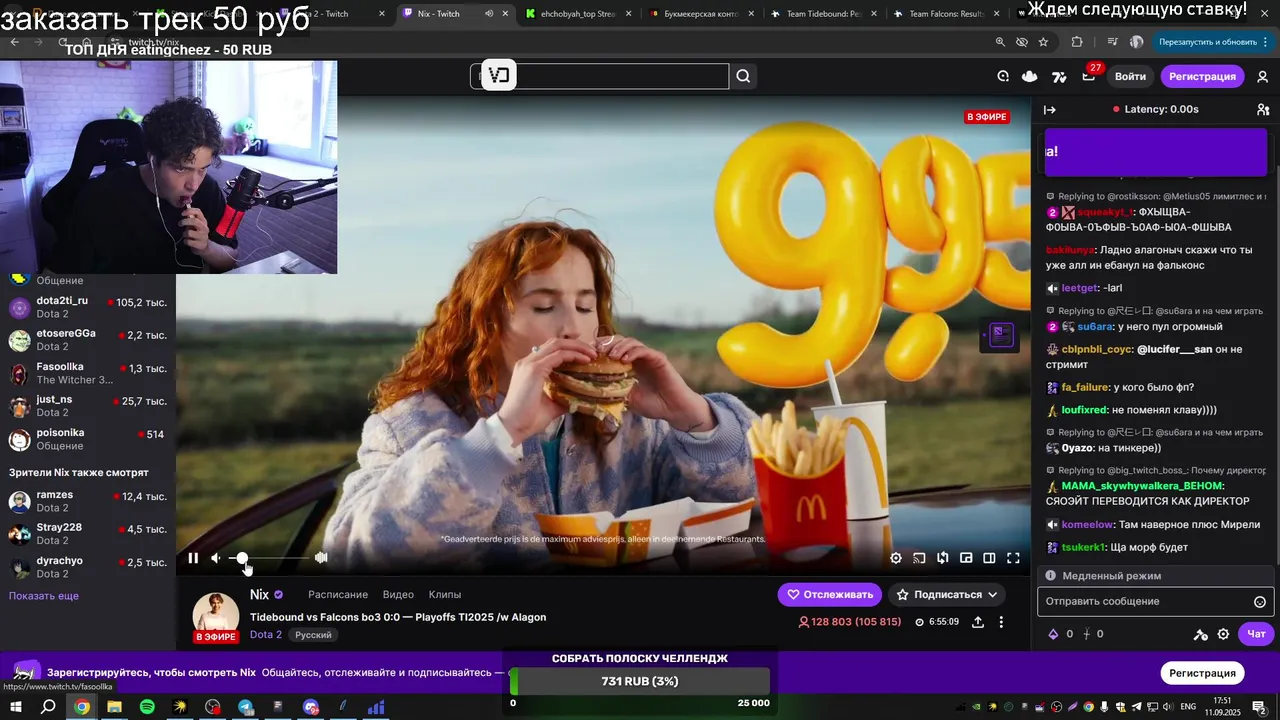Switch to ehchobyah_top browser tab

click(x=580, y=14)
